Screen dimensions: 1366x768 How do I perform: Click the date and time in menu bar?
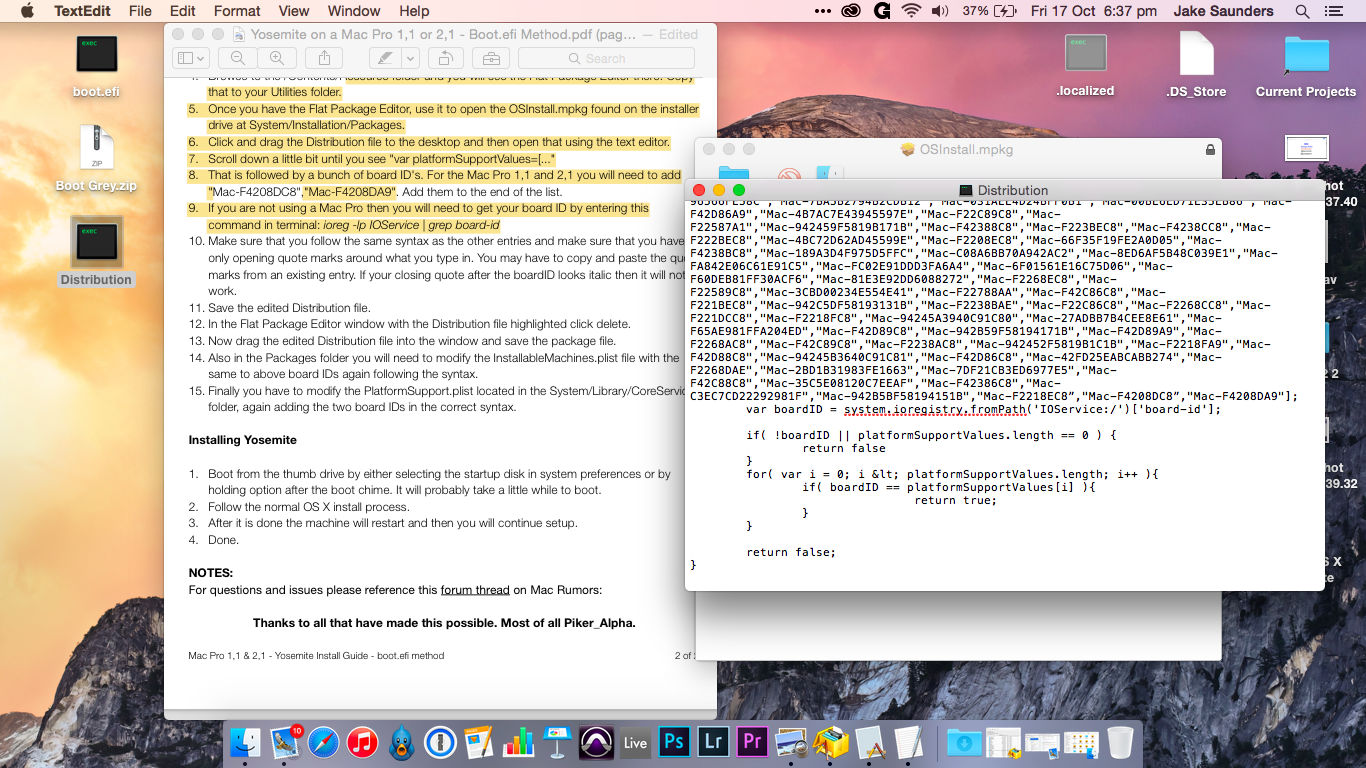[1094, 11]
